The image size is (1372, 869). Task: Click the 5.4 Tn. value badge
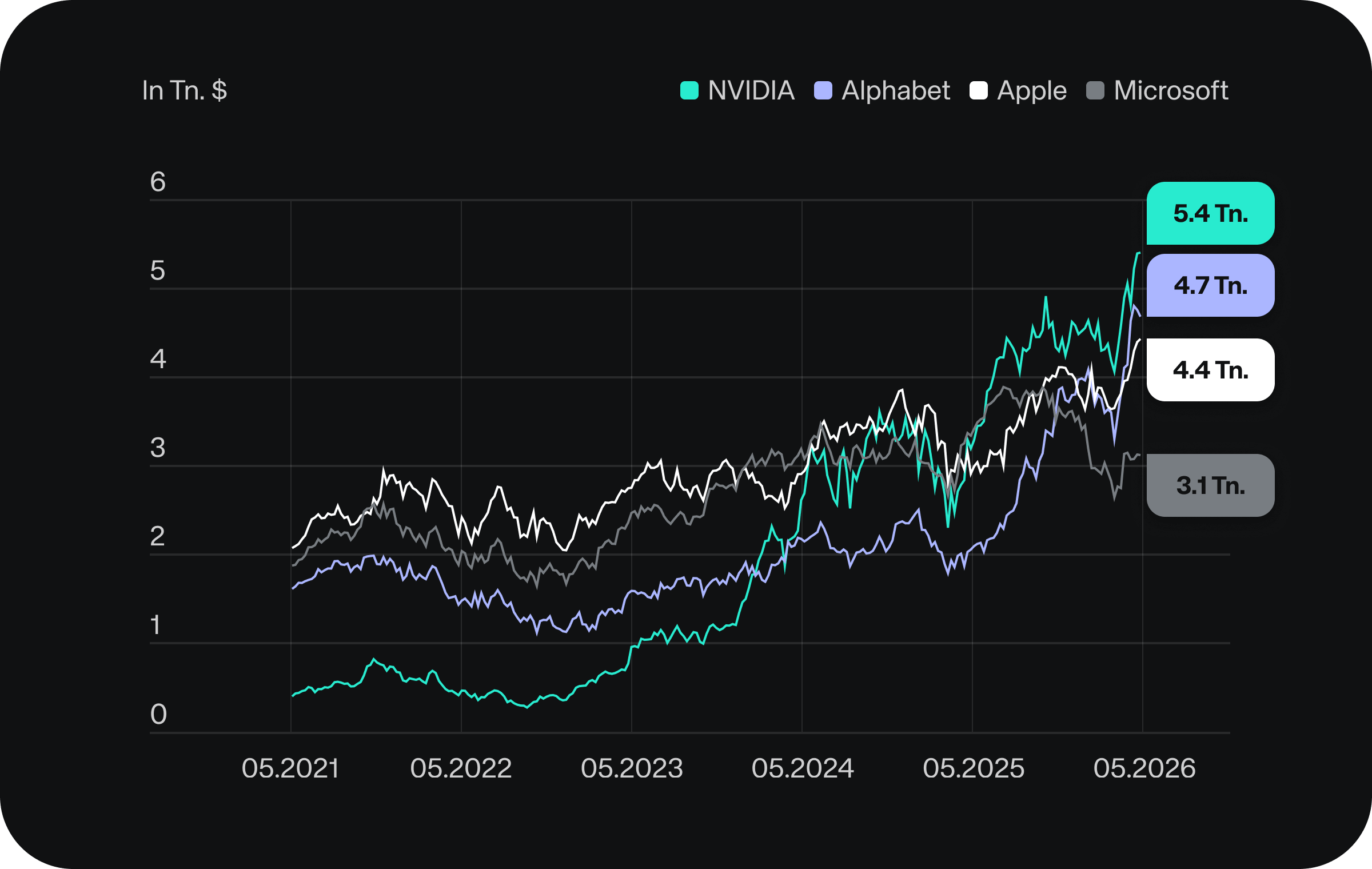(x=1210, y=213)
